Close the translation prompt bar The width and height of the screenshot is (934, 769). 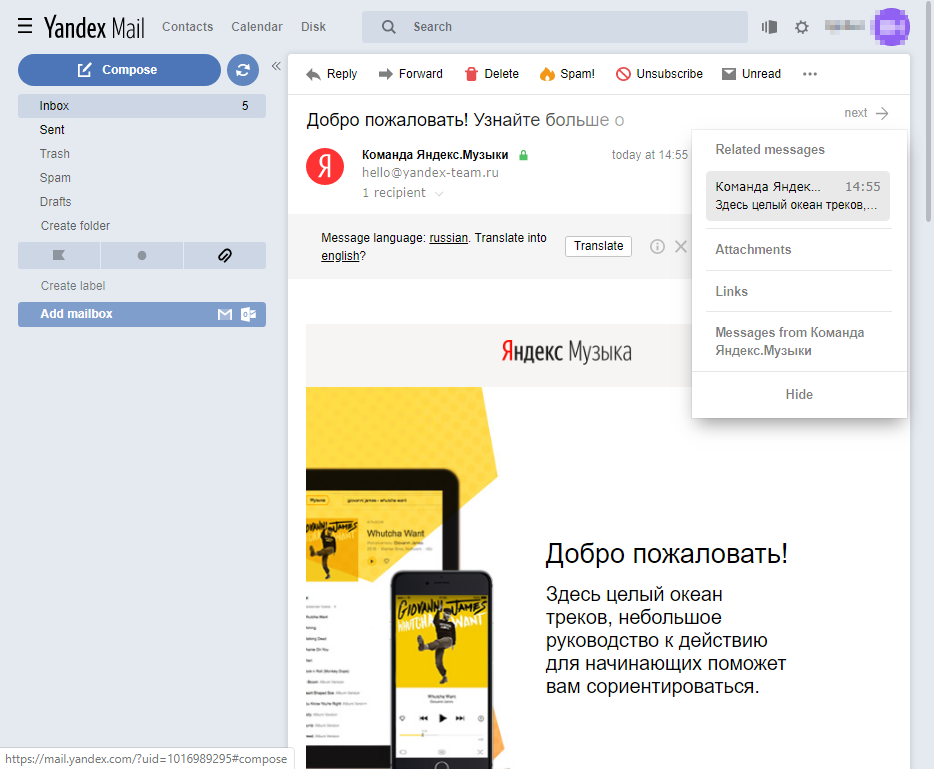point(681,246)
